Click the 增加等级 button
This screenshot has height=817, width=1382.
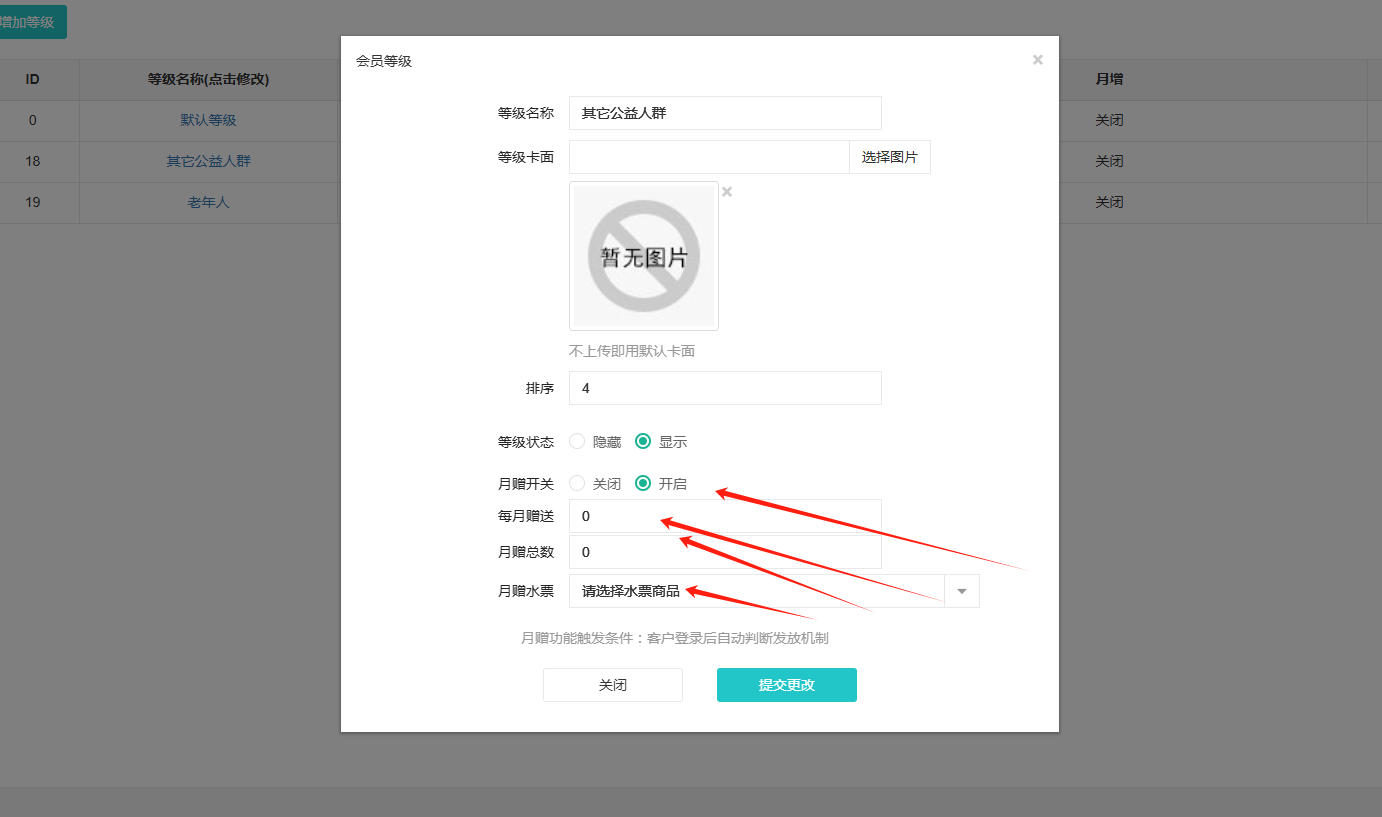(28, 22)
